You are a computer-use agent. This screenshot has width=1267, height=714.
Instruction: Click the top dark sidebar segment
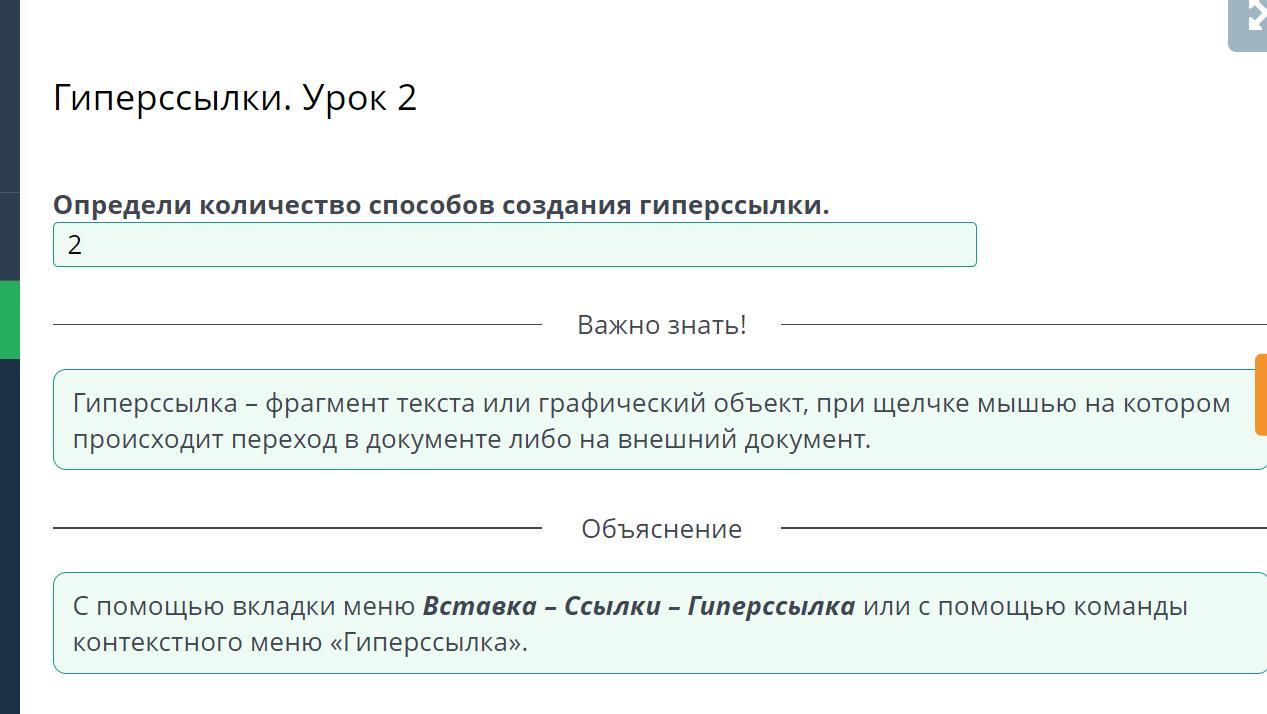(x=9, y=95)
